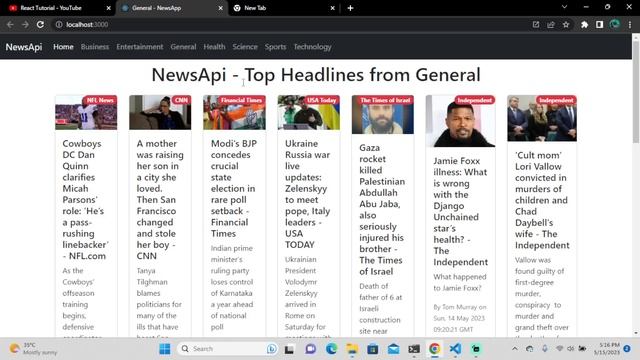Open page in app icon in address bar
The image size is (640, 360).
click(x=536, y=24)
